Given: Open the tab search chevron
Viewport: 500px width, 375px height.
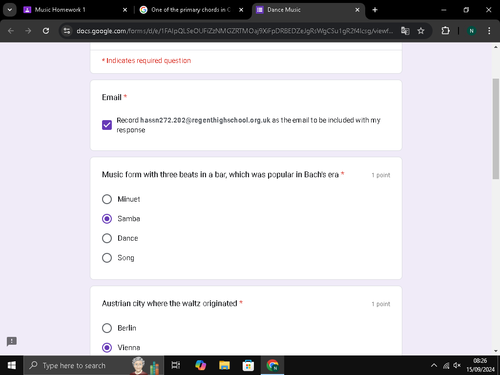Looking at the screenshot, I should pyautogui.click(x=10, y=10).
